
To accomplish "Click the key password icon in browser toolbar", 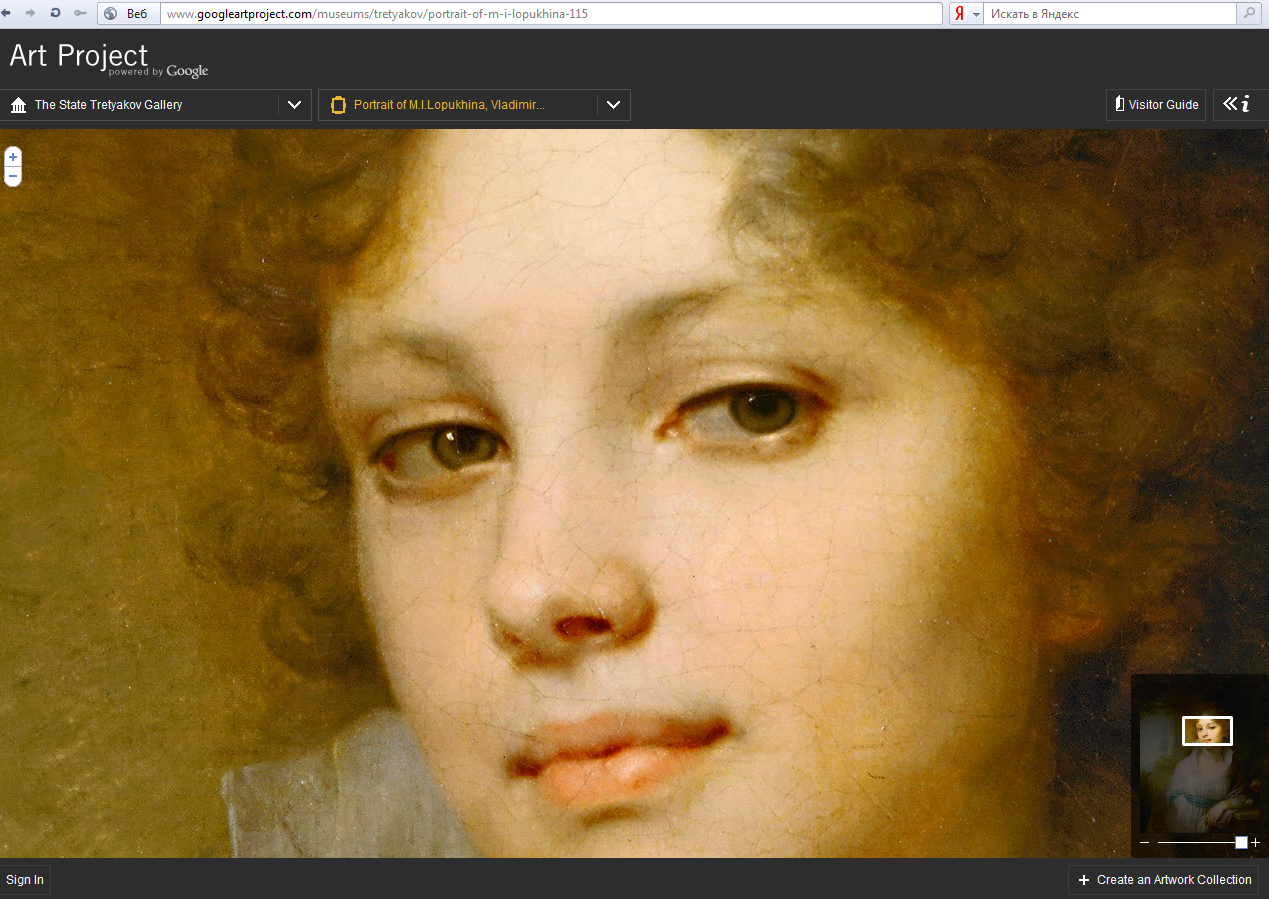I will [80, 13].
